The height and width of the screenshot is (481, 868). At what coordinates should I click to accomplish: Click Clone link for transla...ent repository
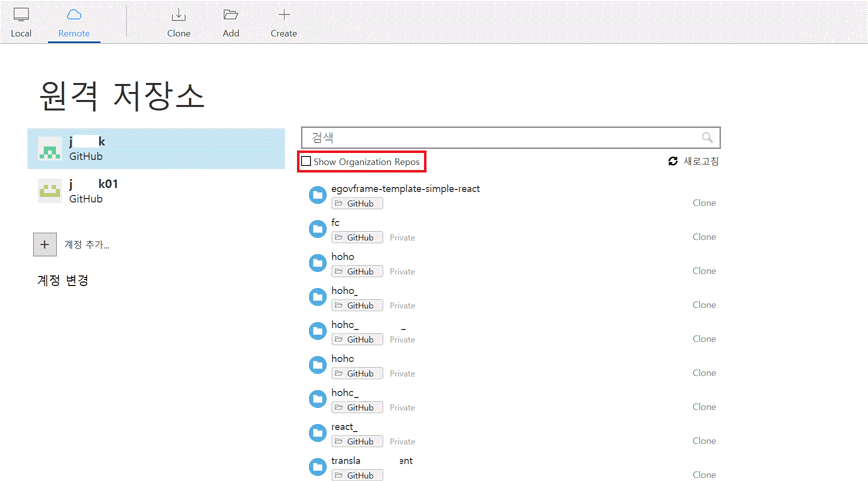pyautogui.click(x=704, y=475)
